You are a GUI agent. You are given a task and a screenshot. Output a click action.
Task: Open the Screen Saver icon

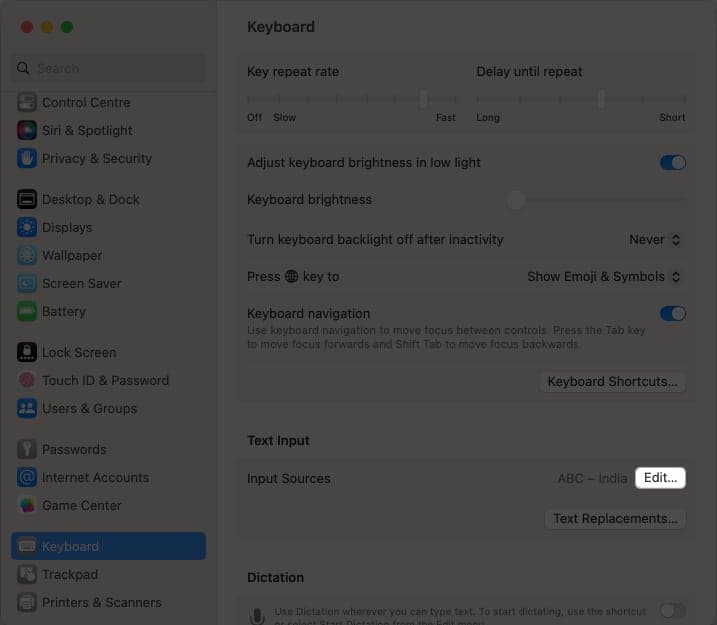[x=27, y=283]
